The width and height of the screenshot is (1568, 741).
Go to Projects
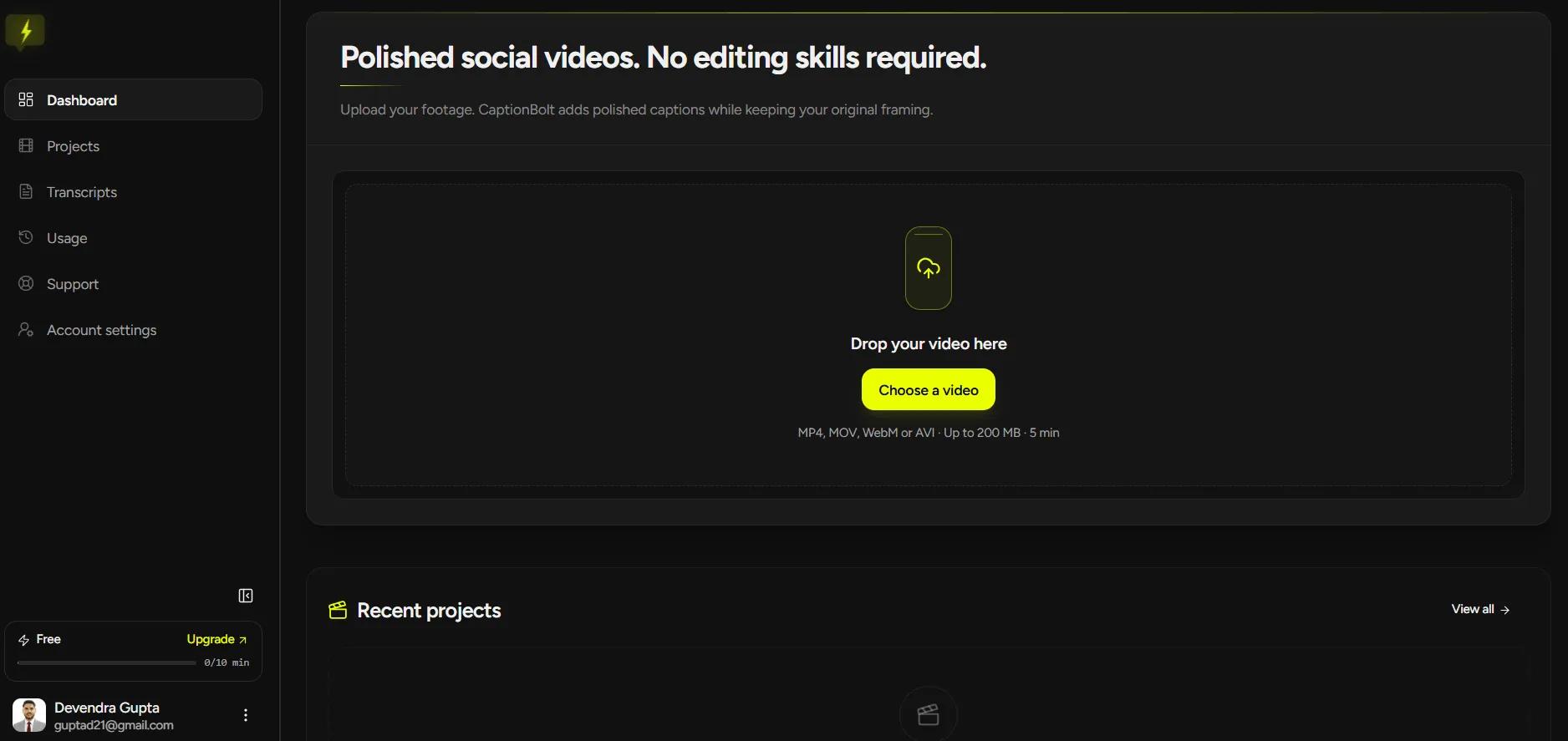click(134, 145)
